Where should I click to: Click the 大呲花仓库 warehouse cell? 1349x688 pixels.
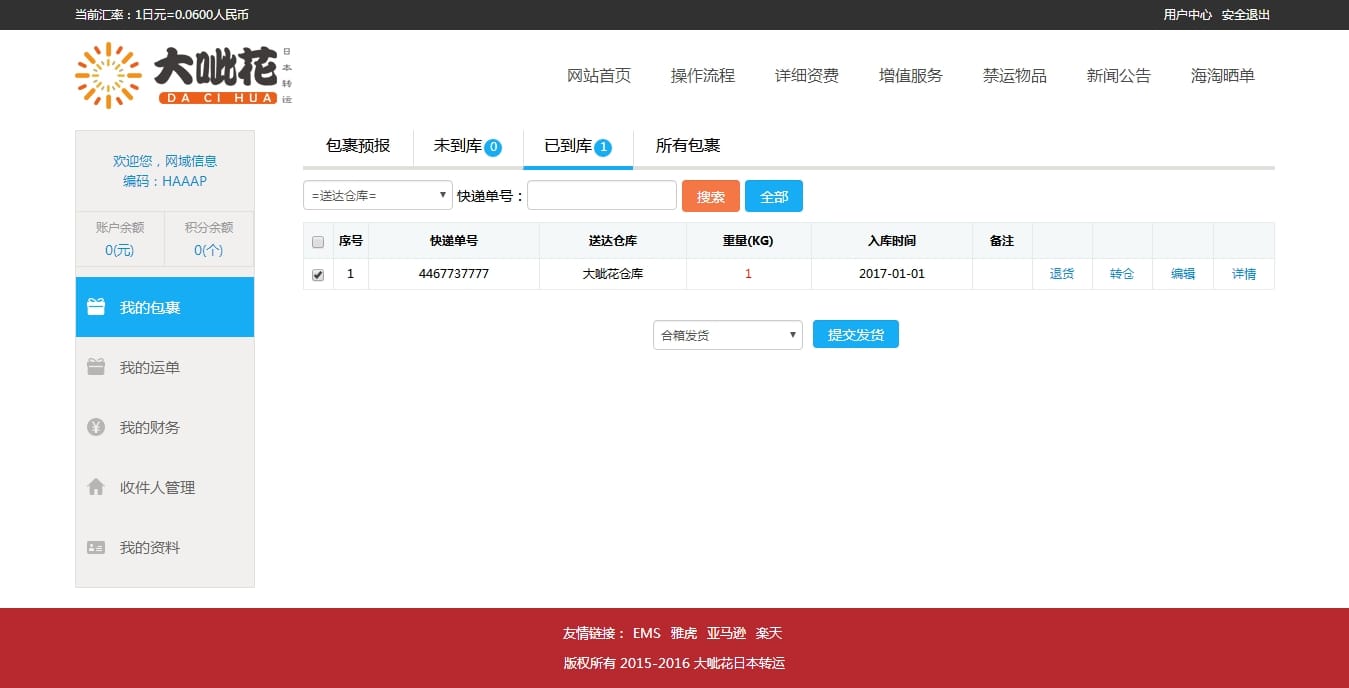point(613,274)
